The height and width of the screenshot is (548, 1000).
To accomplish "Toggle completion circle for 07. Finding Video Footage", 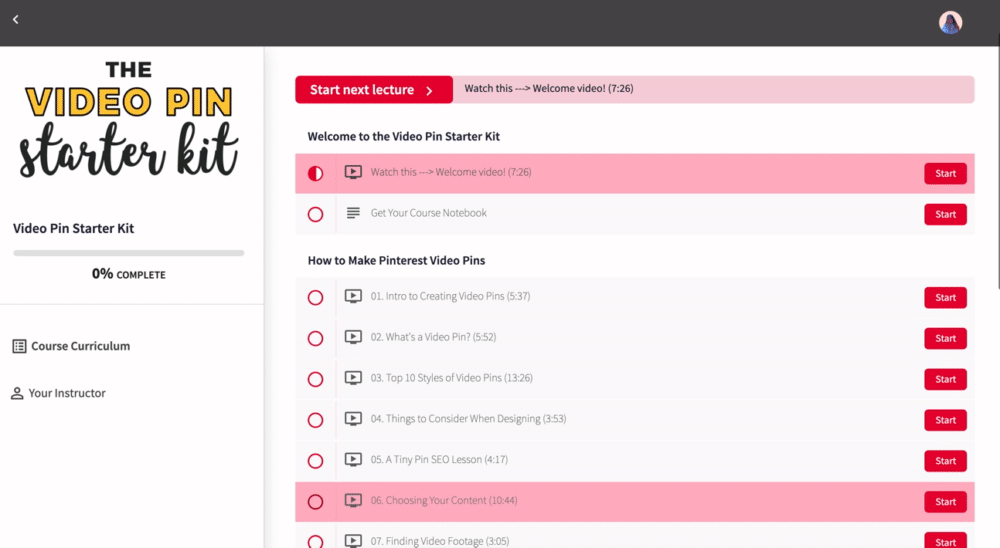I will tap(315, 541).
